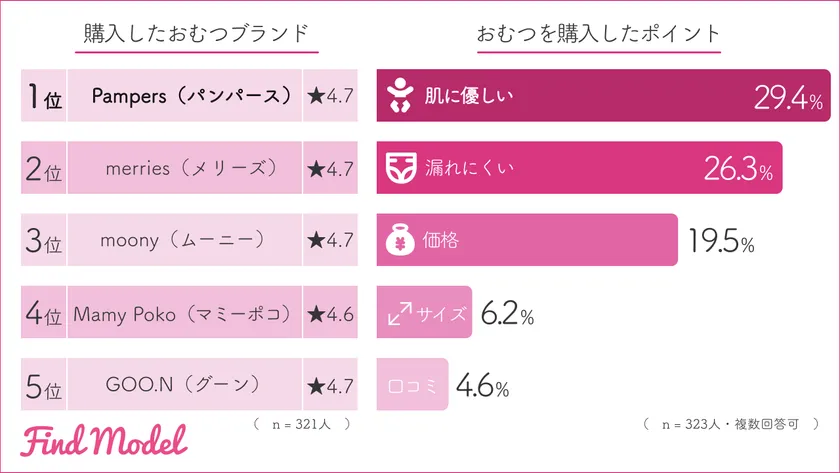Click the baby icon beside 肌に優しい

point(400,96)
